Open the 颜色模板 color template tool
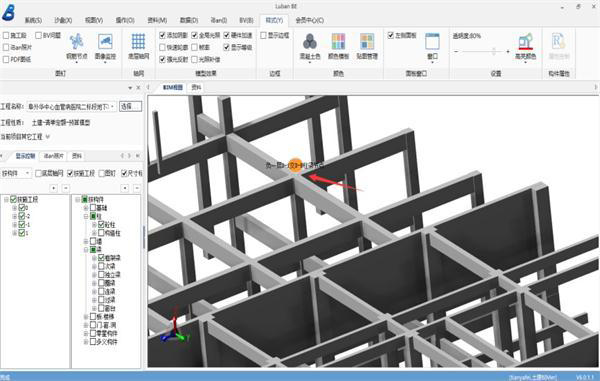 pos(338,46)
